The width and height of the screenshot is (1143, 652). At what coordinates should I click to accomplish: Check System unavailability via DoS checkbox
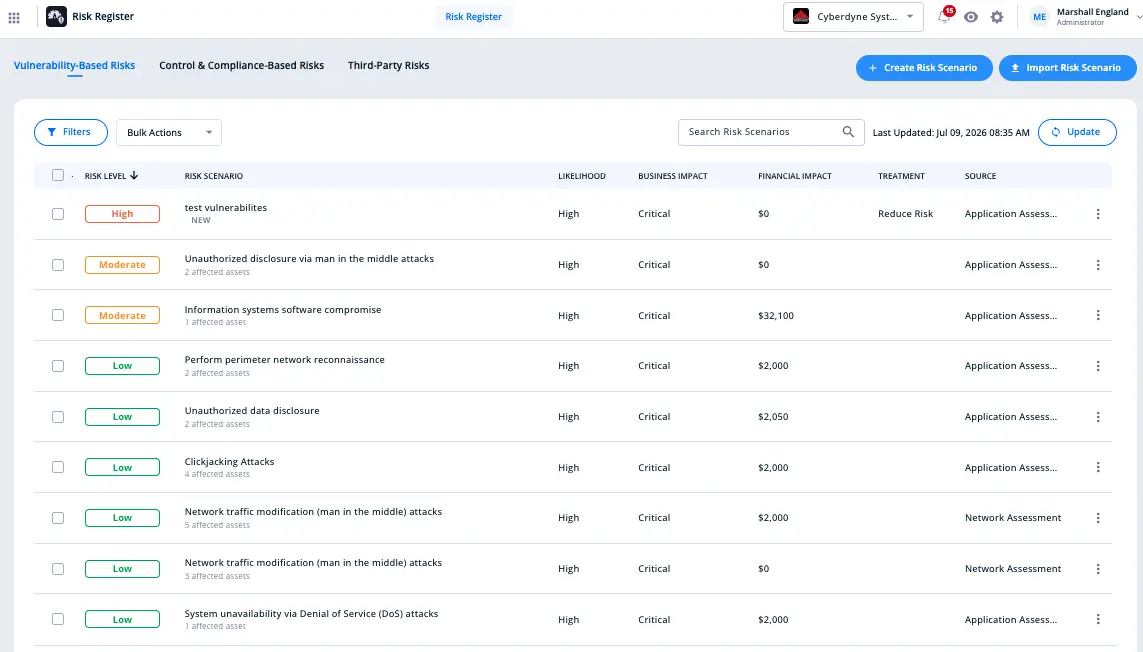(x=58, y=619)
